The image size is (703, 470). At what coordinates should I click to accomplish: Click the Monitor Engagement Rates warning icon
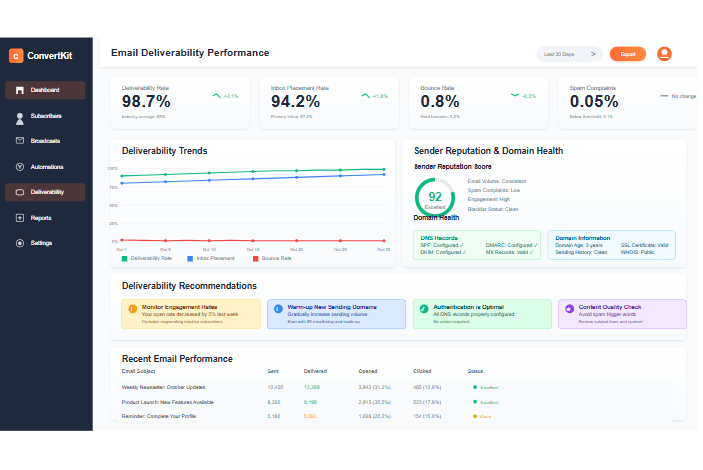click(130, 310)
